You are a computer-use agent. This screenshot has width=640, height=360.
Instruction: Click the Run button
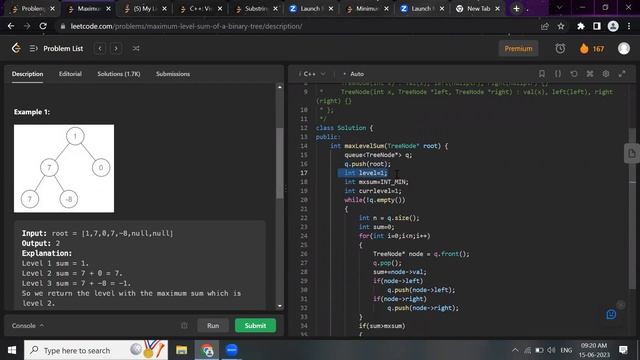(x=213, y=326)
